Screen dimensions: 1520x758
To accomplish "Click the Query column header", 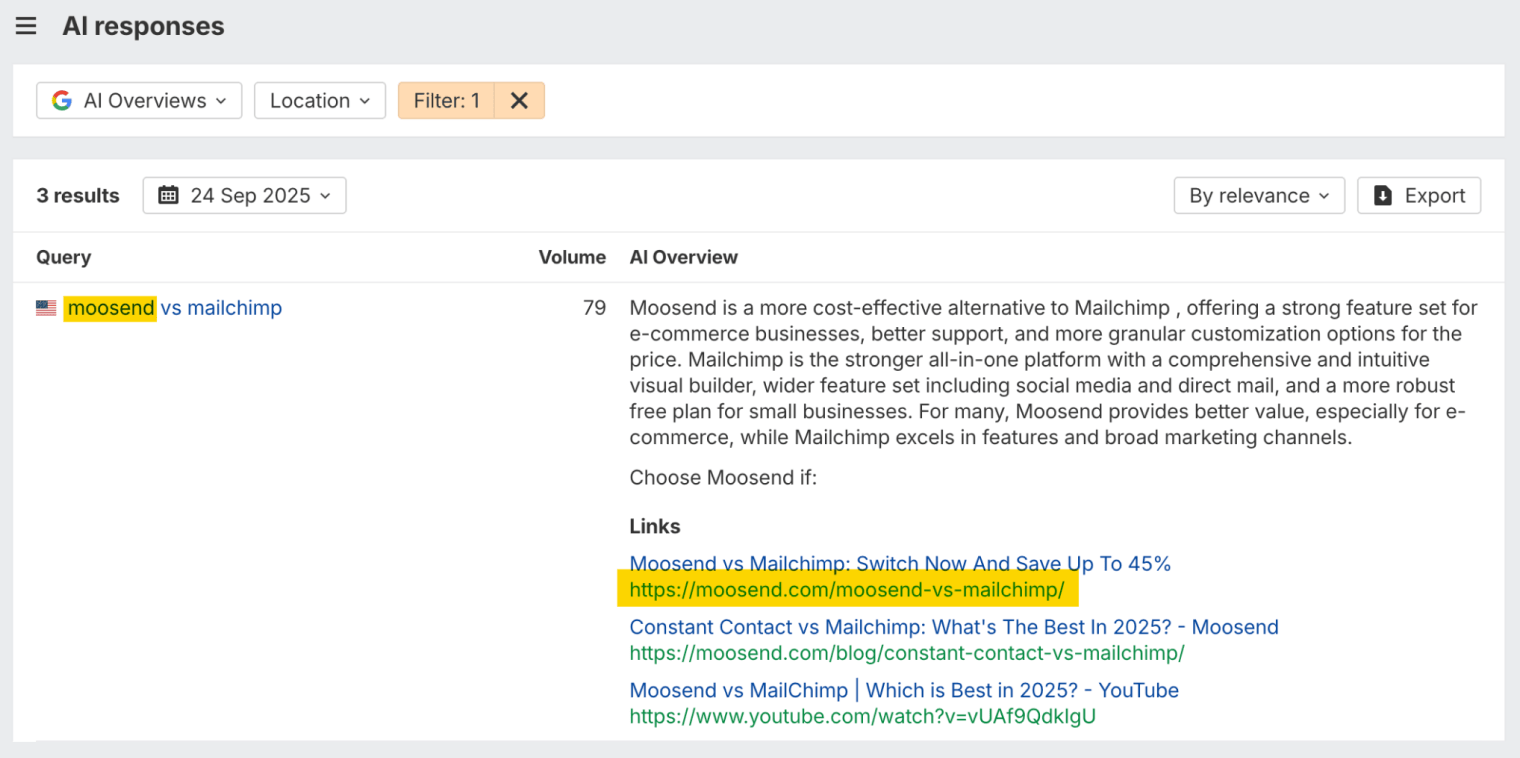I will 64,257.
